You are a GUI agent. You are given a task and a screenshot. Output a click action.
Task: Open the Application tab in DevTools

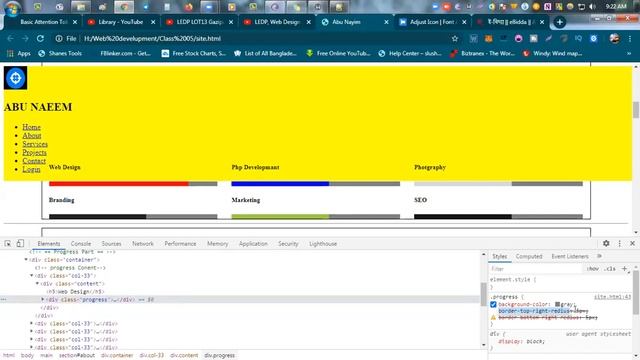coord(253,244)
